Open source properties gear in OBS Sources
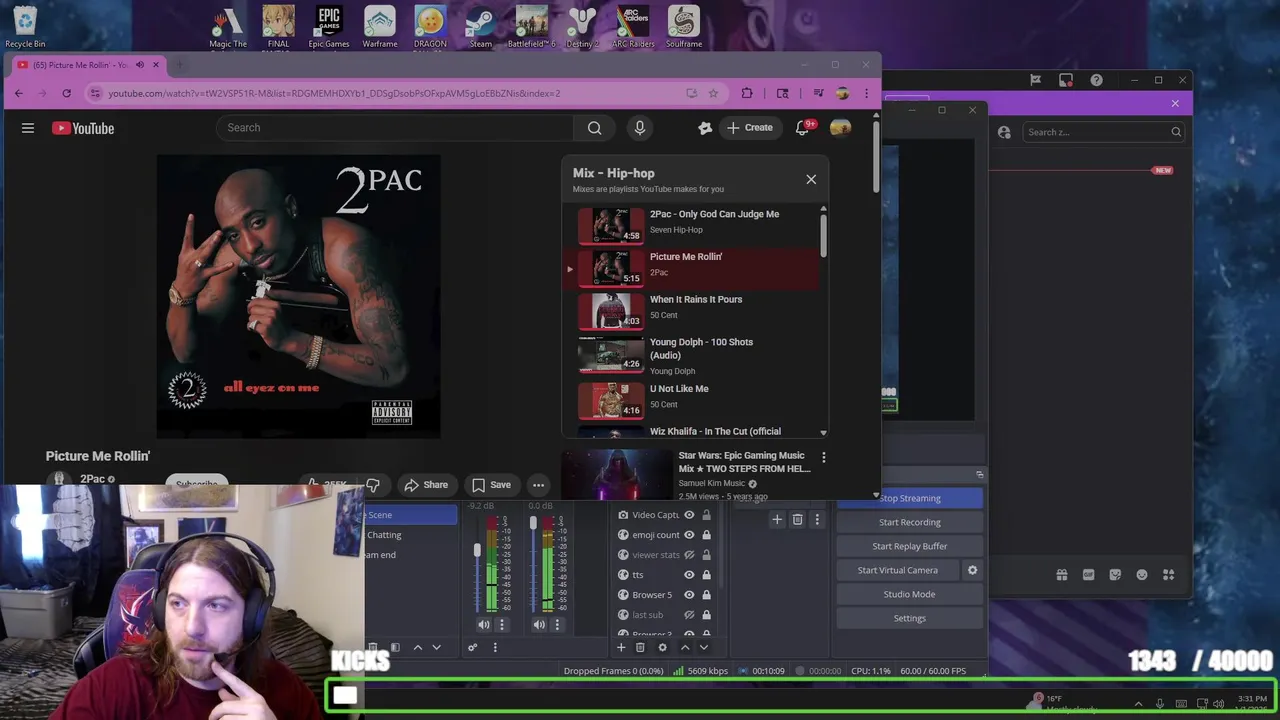The image size is (1280, 720). 662,648
